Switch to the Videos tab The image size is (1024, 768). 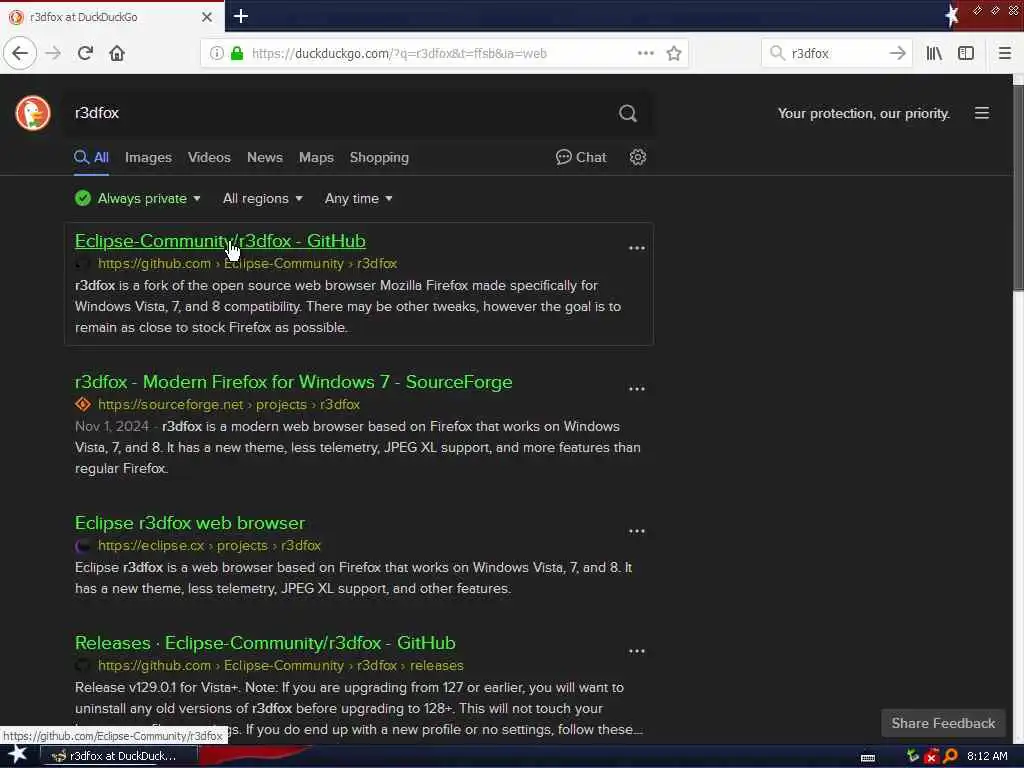point(209,157)
